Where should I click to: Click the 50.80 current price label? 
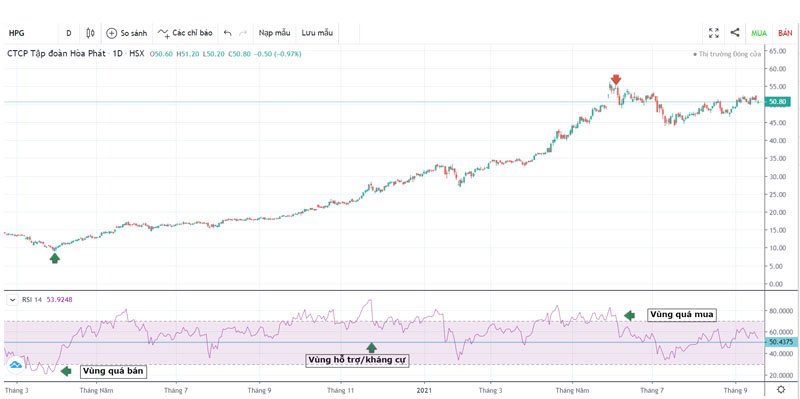coord(778,102)
